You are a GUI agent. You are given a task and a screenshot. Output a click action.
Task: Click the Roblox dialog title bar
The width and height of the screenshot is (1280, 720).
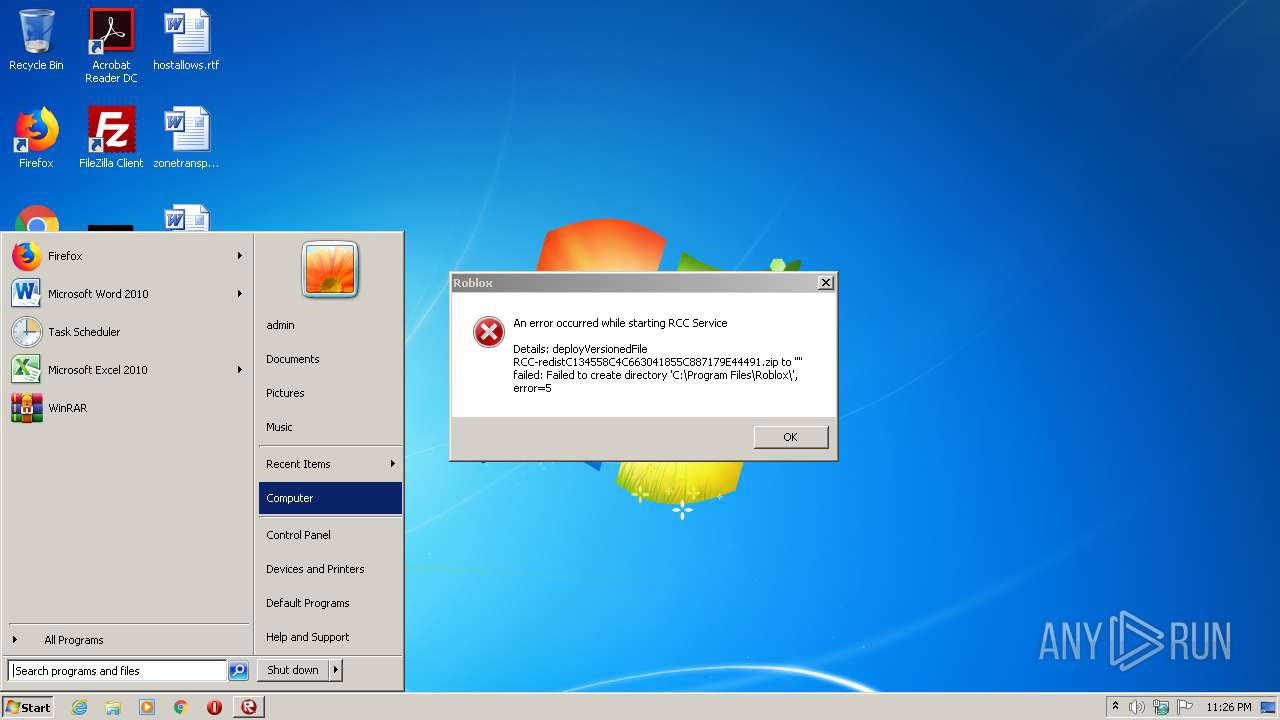pos(633,283)
